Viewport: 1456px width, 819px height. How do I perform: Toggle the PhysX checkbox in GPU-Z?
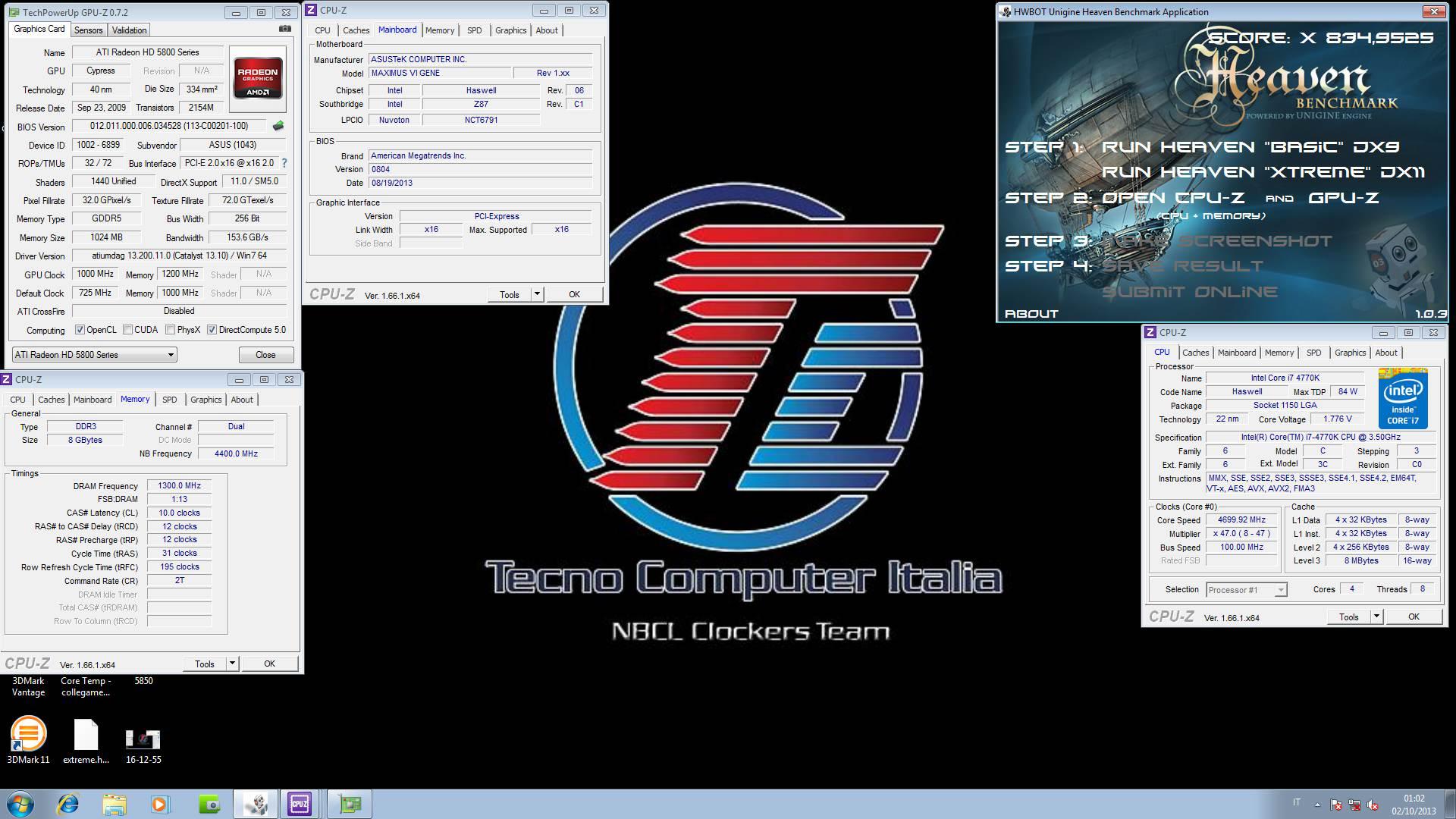click(171, 330)
